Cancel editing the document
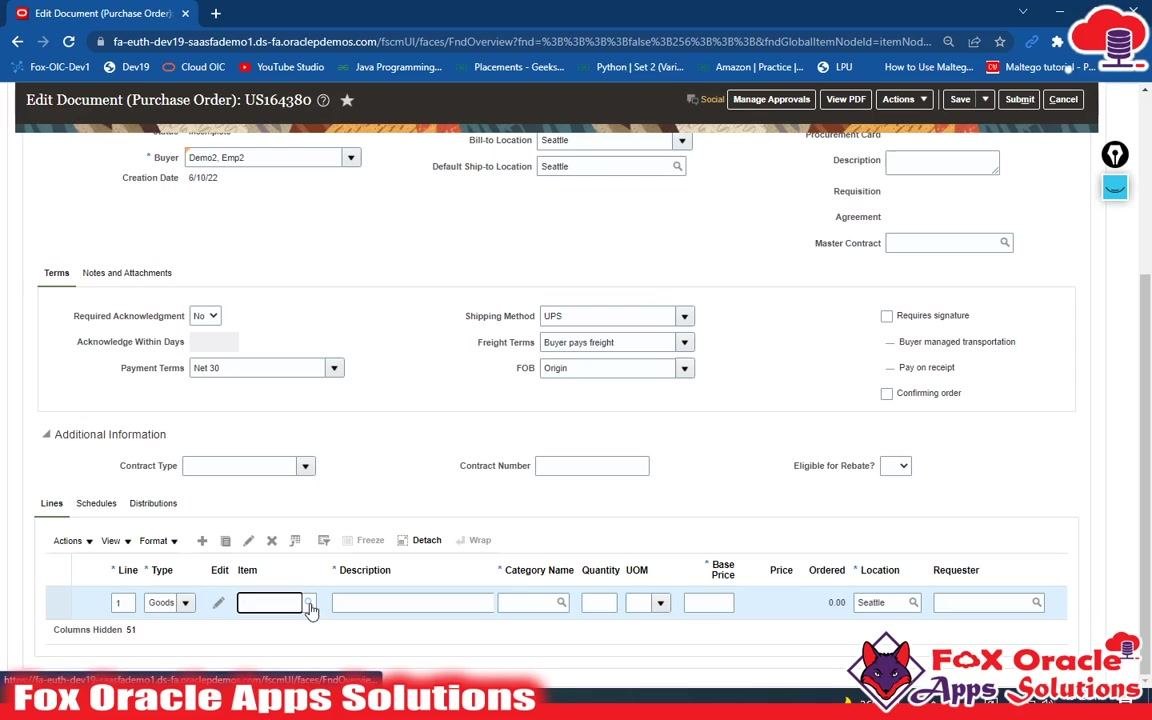The height and width of the screenshot is (720, 1152). [x=1063, y=99]
